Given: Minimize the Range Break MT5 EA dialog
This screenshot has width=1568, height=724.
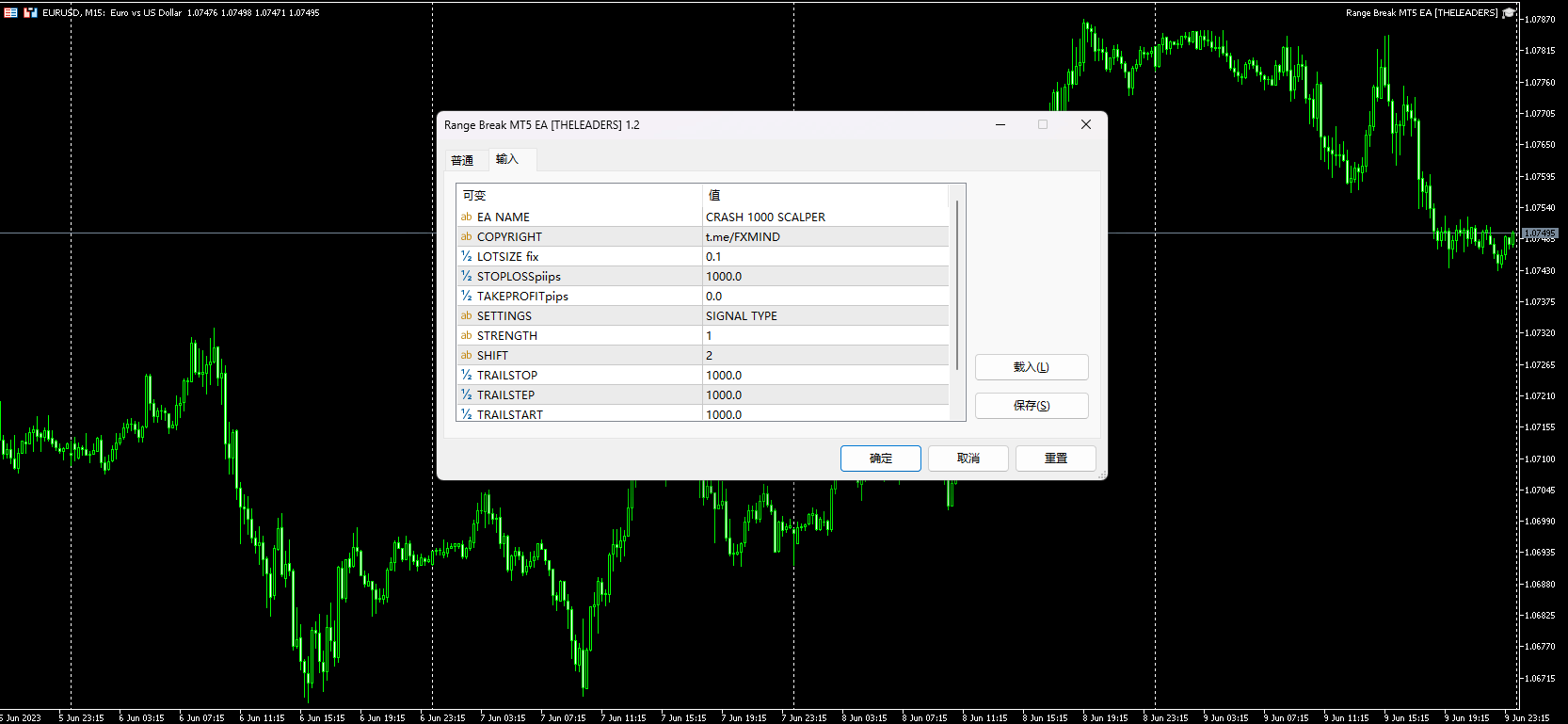Looking at the screenshot, I should point(1000,124).
